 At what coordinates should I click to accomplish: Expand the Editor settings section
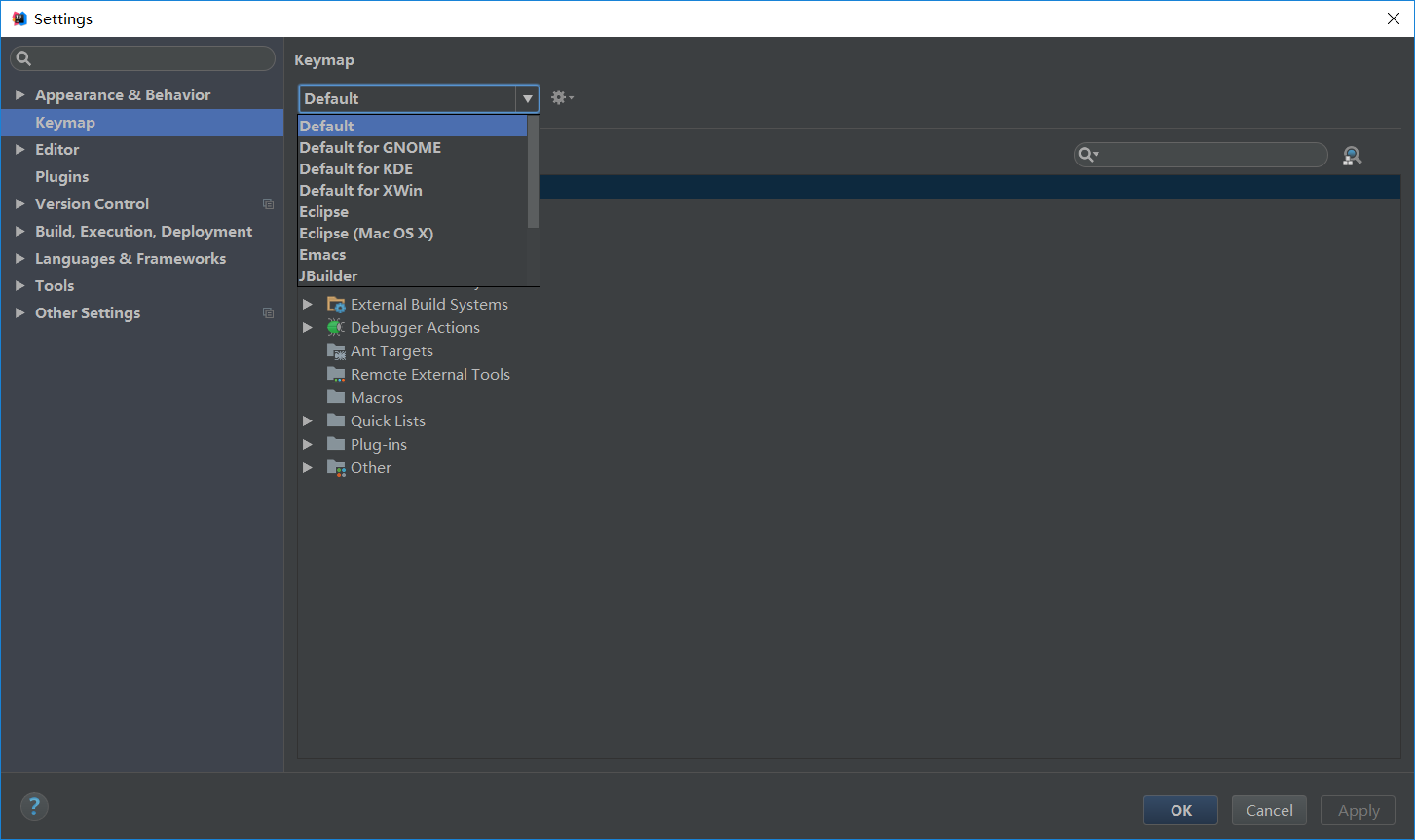[19, 150]
